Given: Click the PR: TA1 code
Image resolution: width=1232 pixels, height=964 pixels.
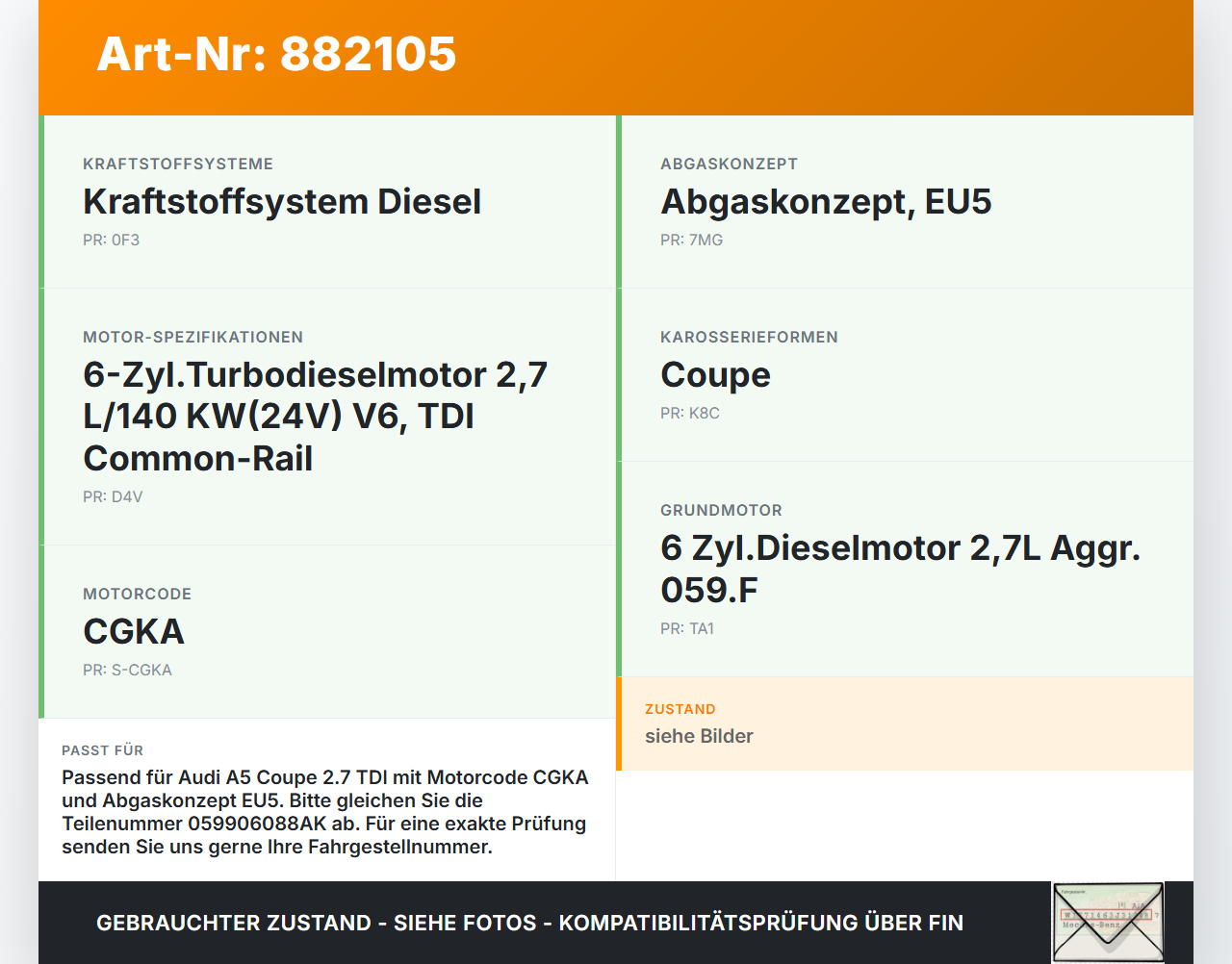Looking at the screenshot, I should pos(687,629).
